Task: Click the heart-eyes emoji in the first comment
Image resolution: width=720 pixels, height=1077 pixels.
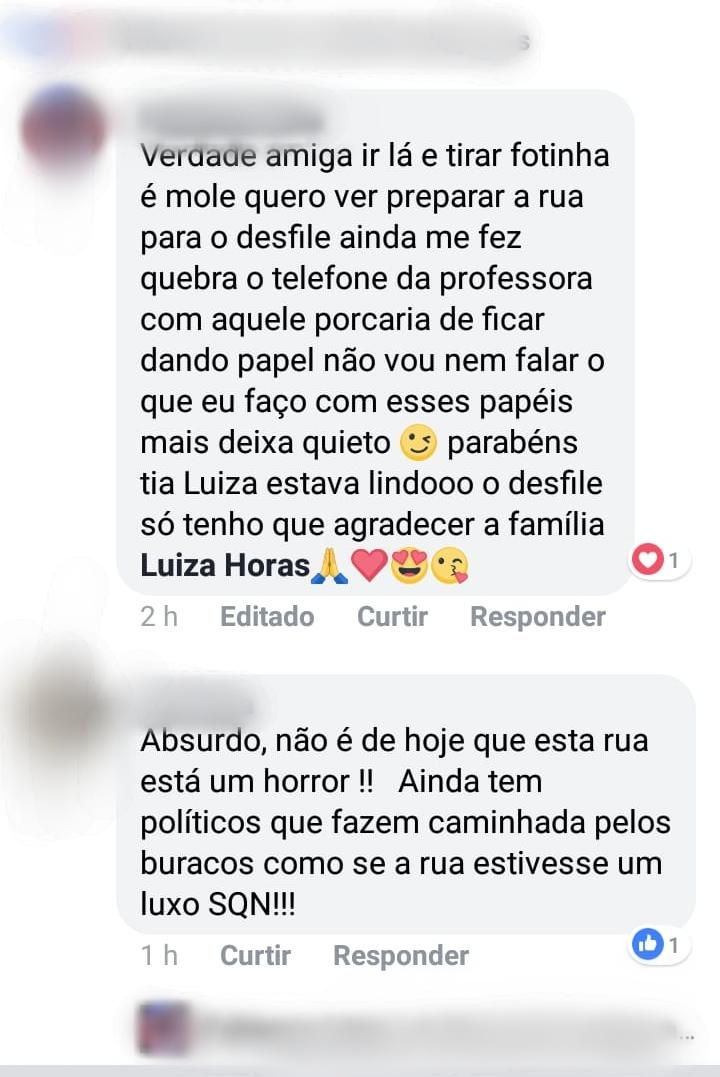Action: pyautogui.click(x=409, y=566)
